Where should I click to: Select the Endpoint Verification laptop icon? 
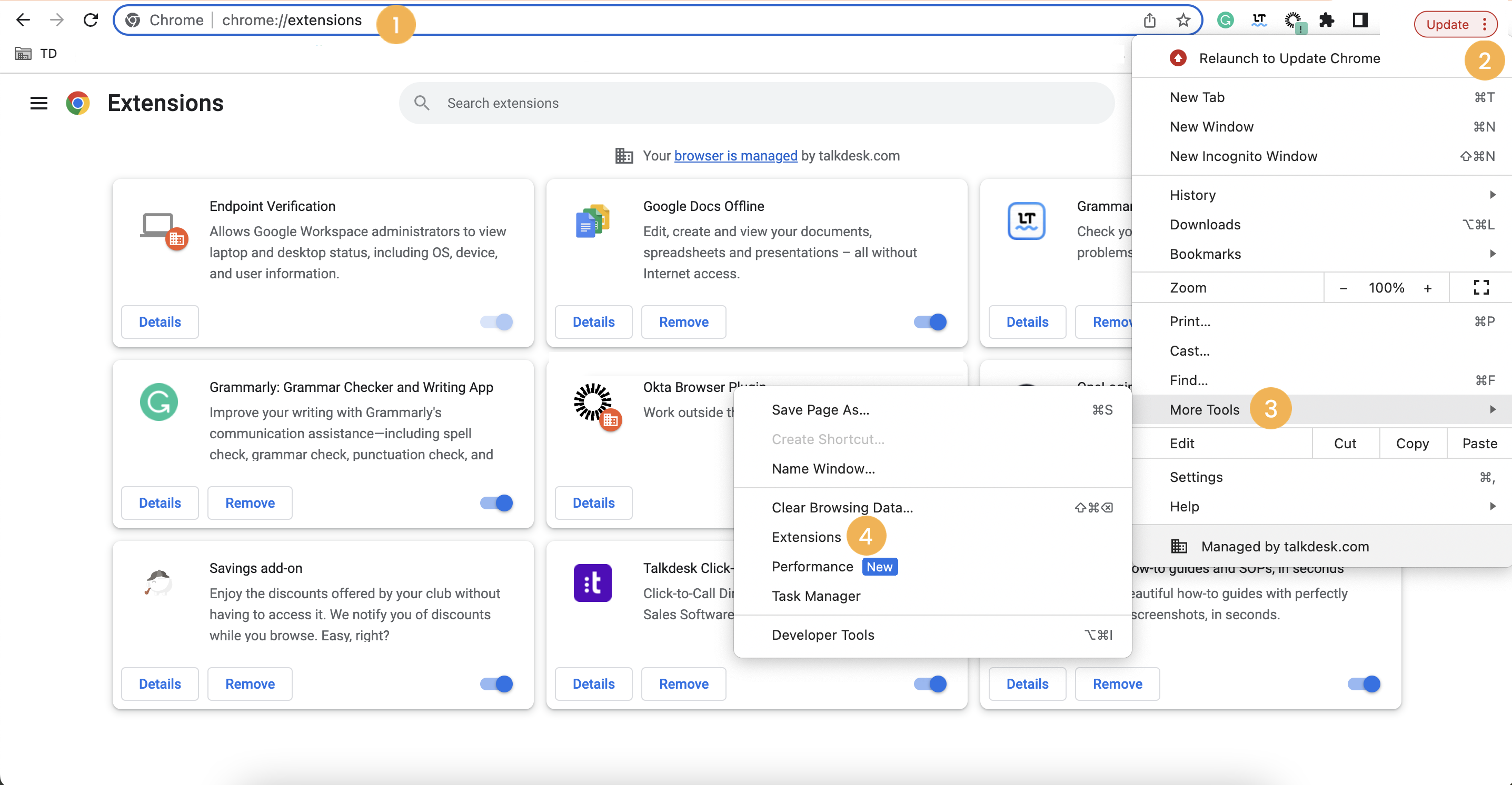pyautogui.click(x=164, y=230)
